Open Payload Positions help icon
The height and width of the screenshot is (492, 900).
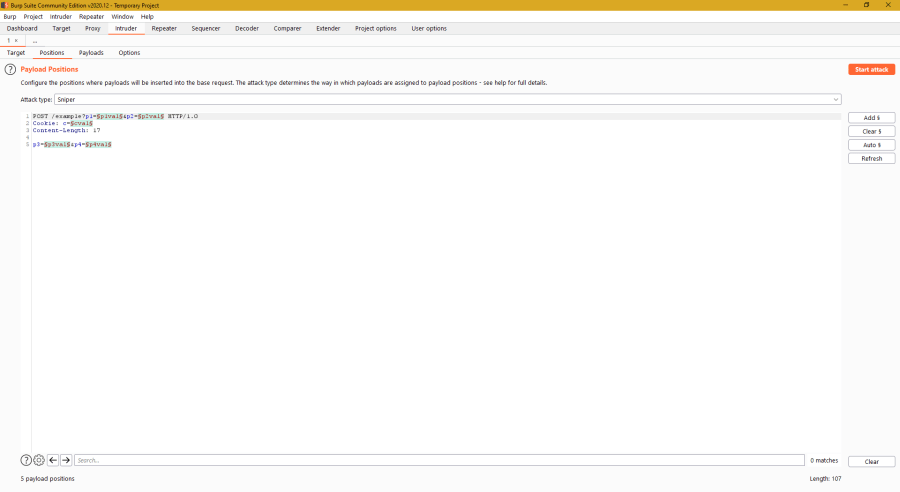(x=10, y=69)
